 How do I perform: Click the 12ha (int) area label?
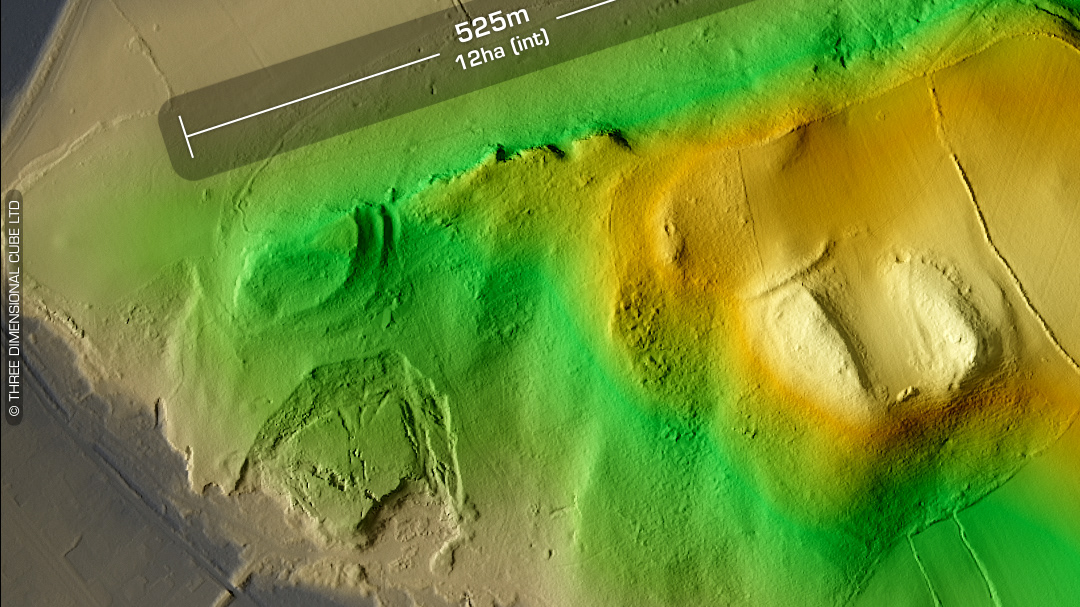pyautogui.click(x=502, y=49)
